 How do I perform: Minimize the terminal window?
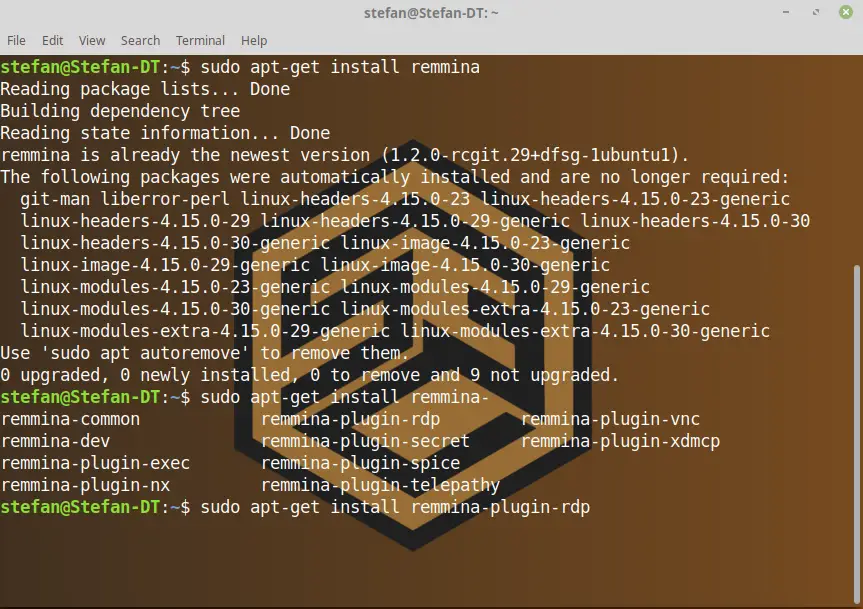pyautogui.click(x=786, y=12)
